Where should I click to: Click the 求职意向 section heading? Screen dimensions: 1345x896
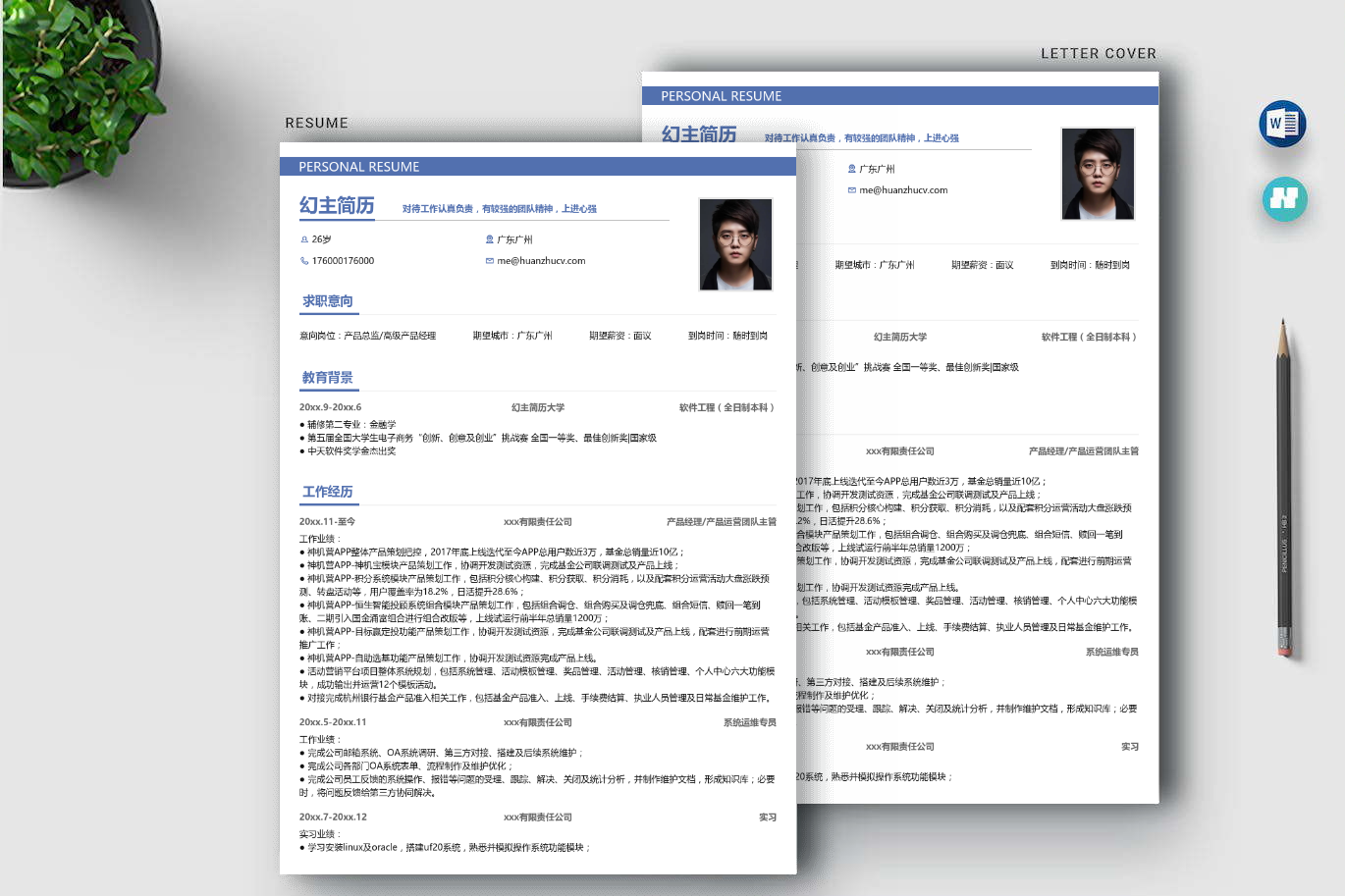(x=328, y=301)
